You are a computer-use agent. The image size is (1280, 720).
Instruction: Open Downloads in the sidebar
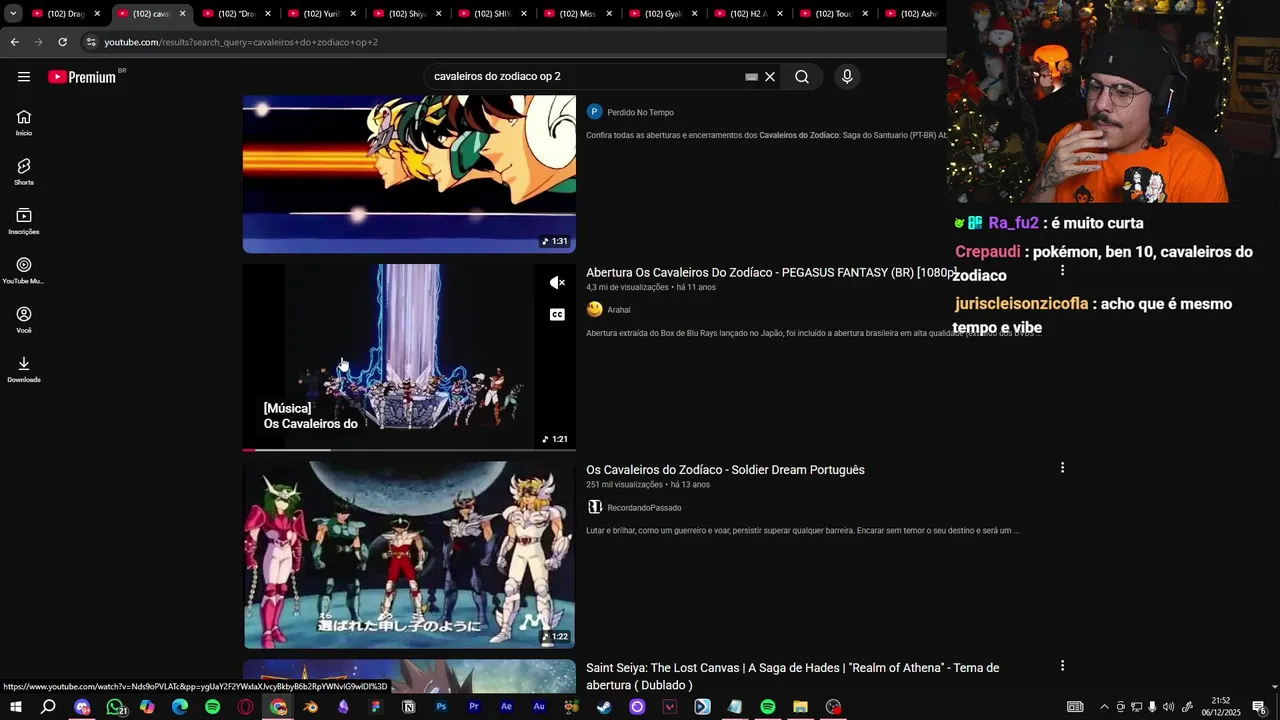24,369
